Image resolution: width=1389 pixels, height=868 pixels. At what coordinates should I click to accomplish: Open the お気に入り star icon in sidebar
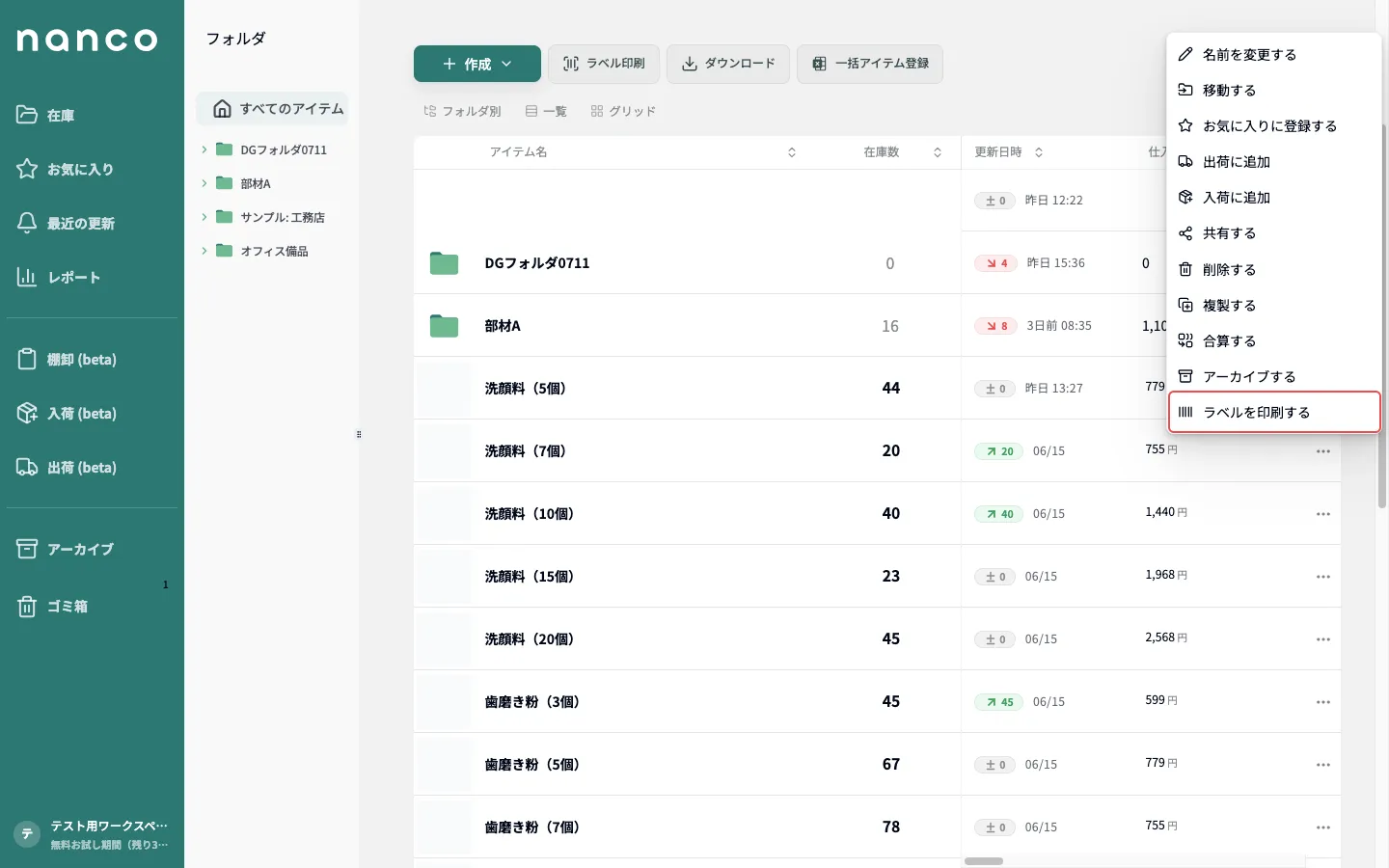click(27, 169)
